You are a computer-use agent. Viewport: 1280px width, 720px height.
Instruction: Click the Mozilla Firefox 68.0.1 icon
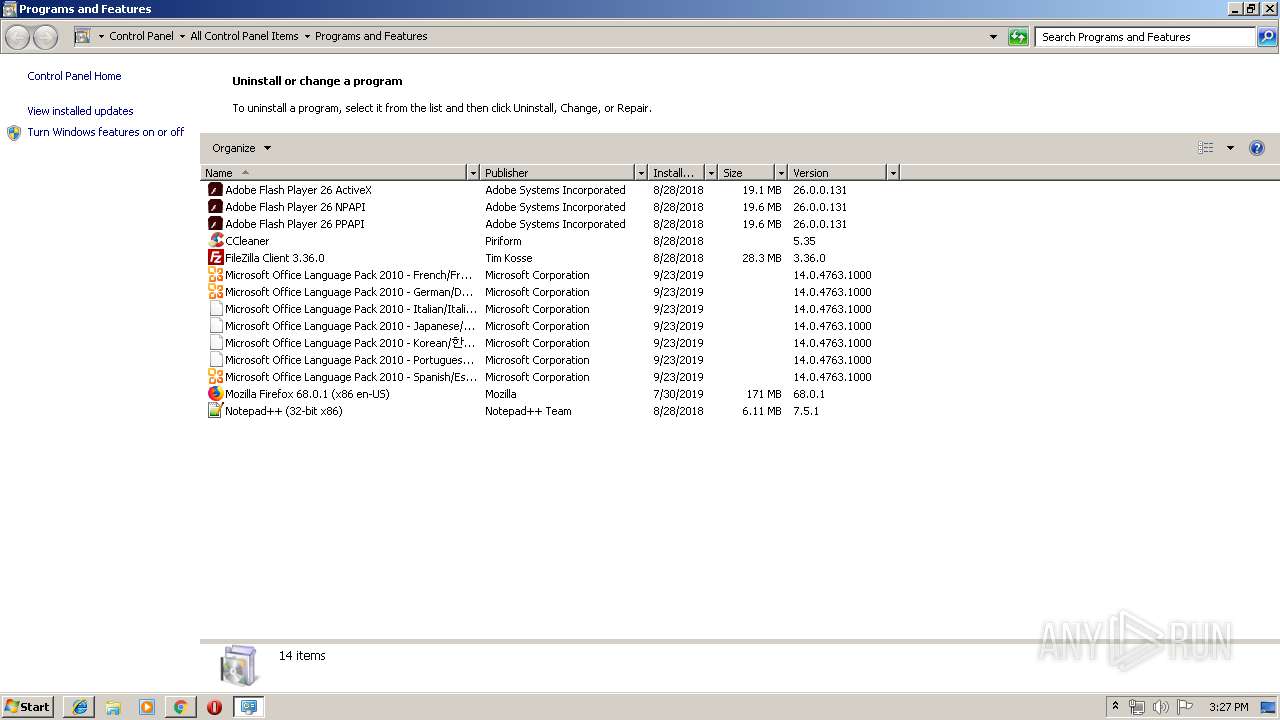pos(215,394)
